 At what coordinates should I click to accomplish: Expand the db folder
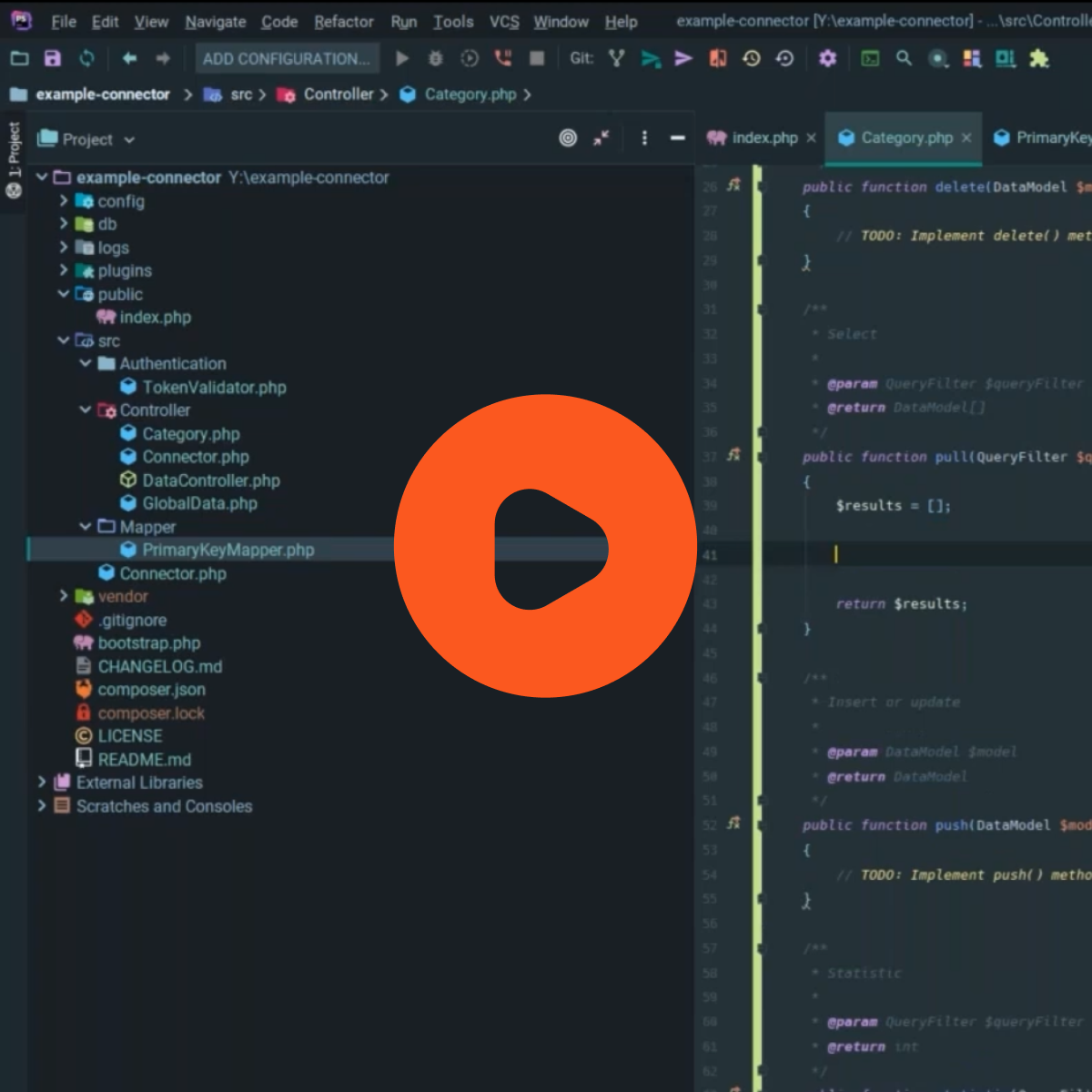click(x=64, y=223)
